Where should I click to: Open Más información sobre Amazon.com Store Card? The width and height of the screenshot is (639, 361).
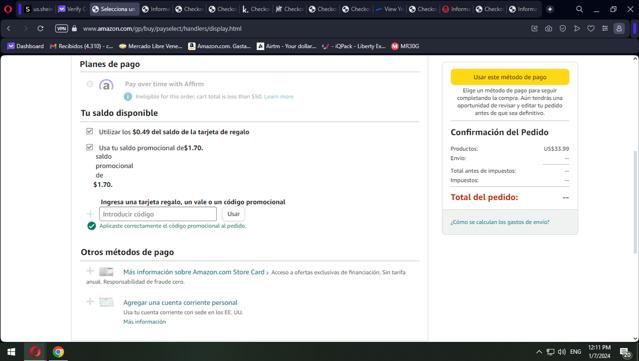pyautogui.click(x=194, y=272)
